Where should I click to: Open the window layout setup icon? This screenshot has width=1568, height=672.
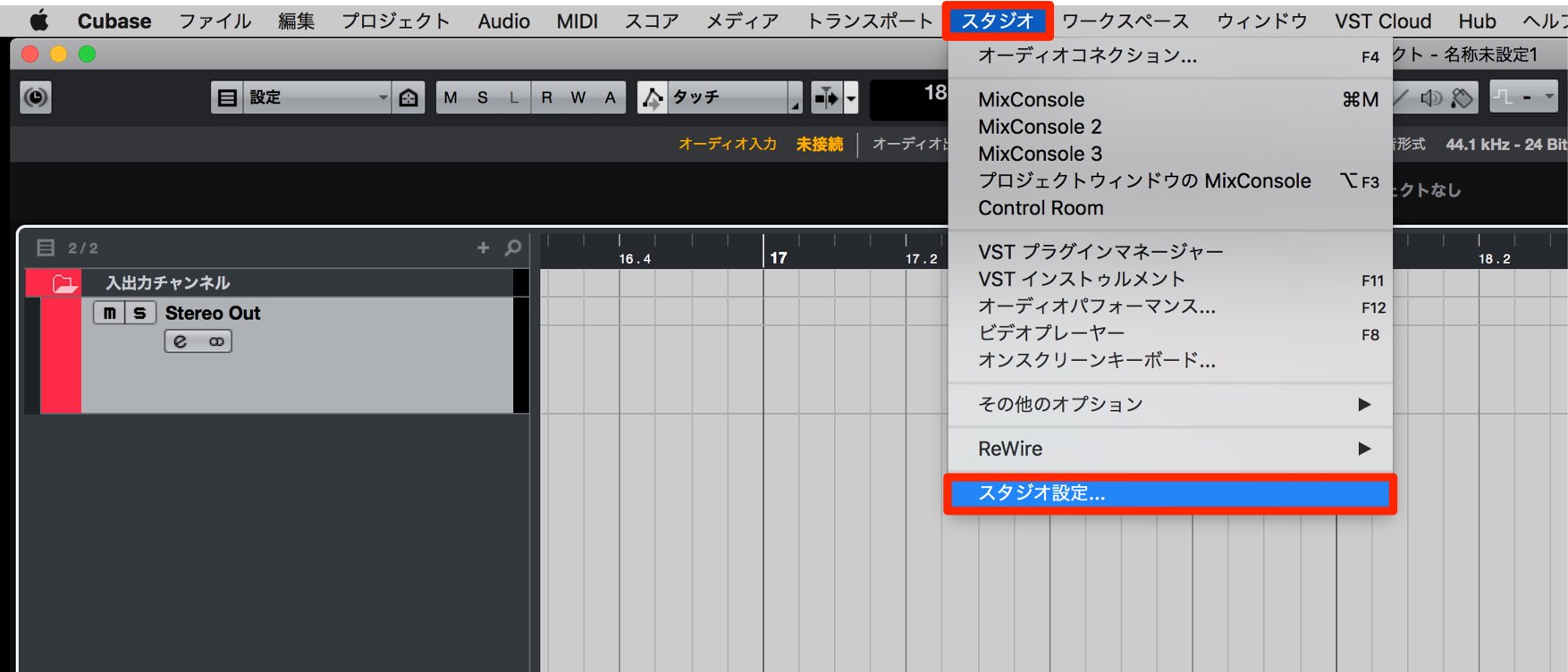(x=227, y=97)
